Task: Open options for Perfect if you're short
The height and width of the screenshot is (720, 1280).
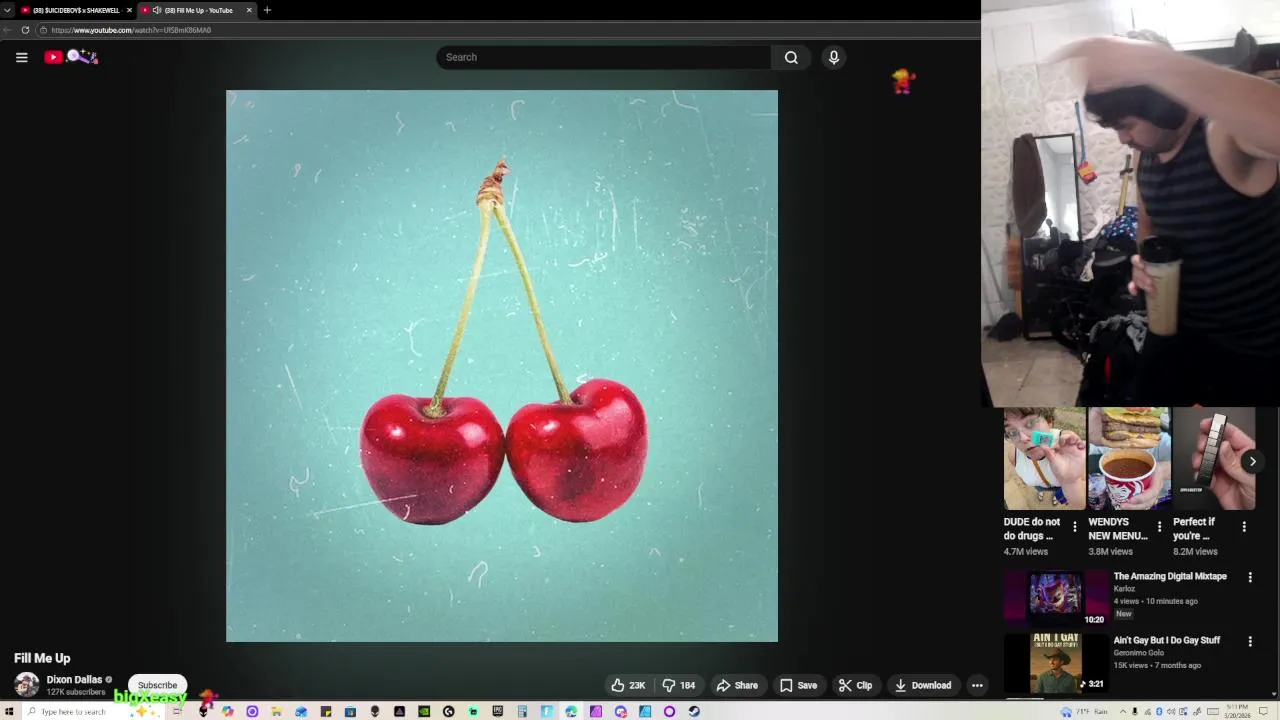Action: pyautogui.click(x=1244, y=526)
